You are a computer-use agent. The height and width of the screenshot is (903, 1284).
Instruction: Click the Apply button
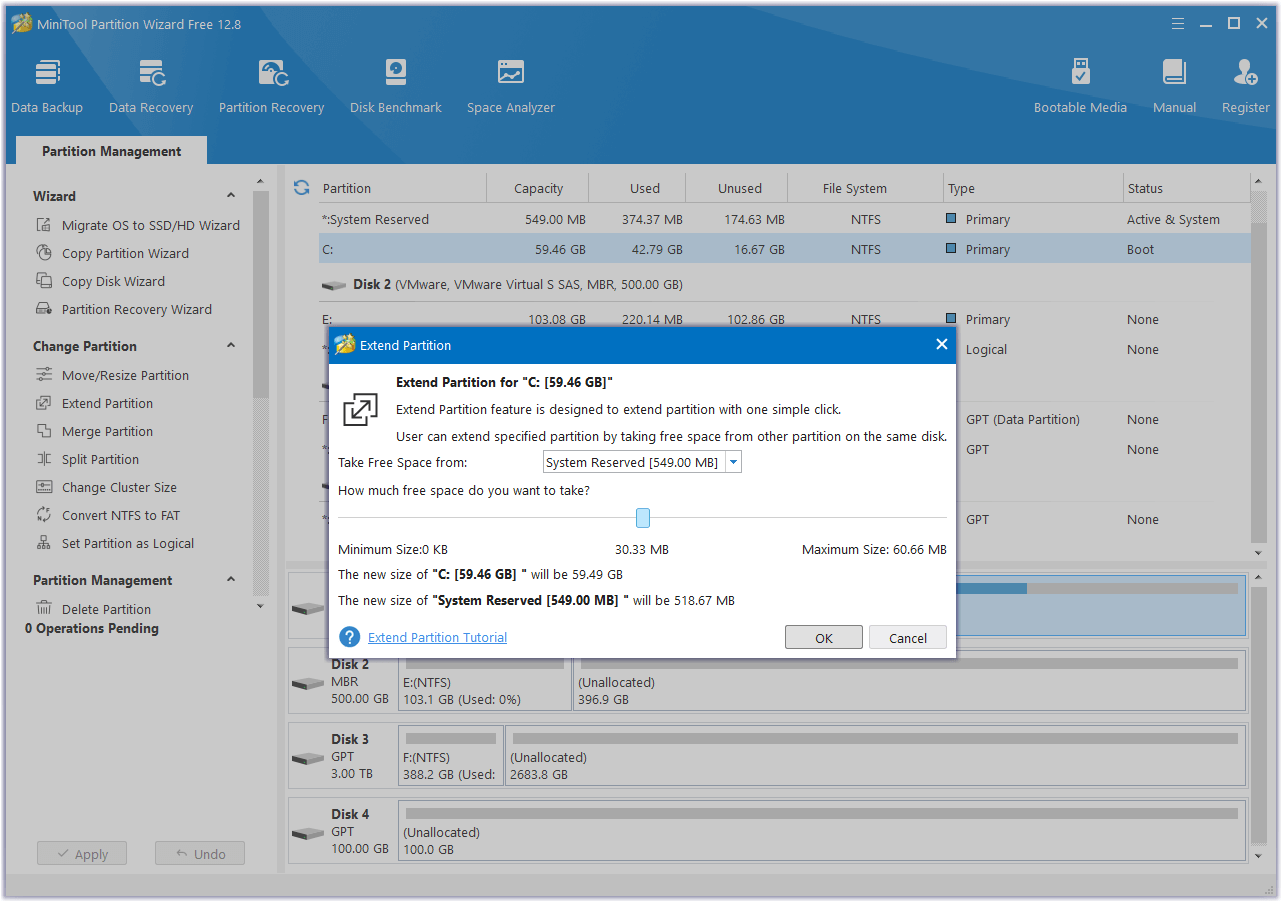pos(82,854)
